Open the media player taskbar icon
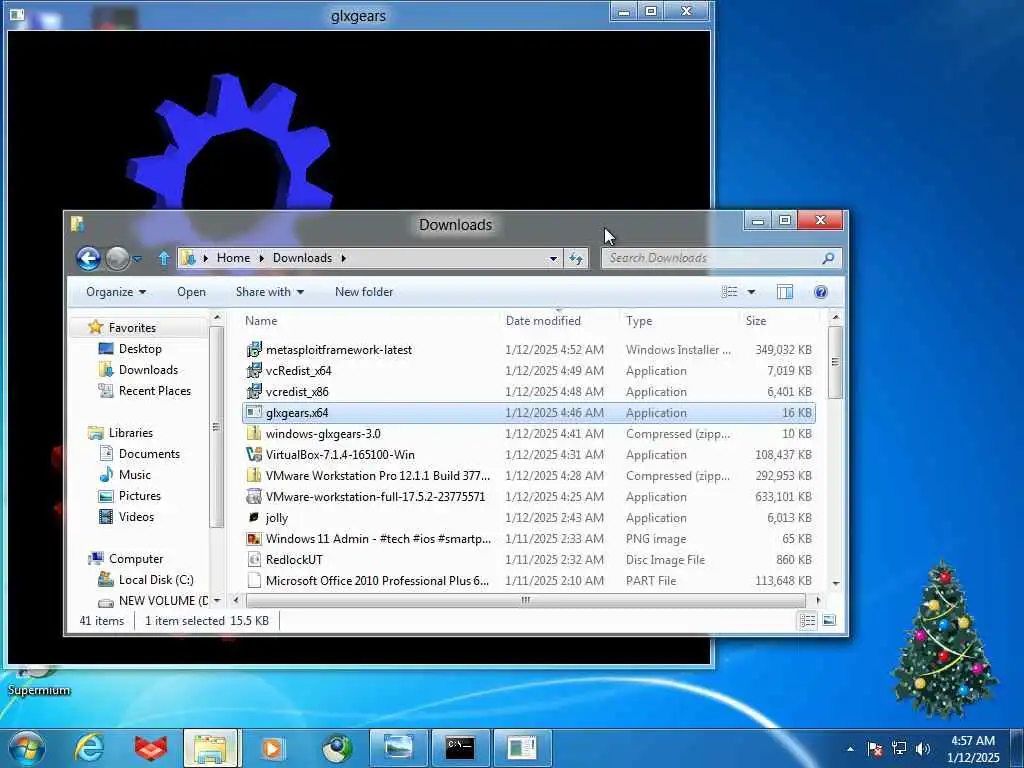The height and width of the screenshot is (768, 1024). click(x=272, y=748)
